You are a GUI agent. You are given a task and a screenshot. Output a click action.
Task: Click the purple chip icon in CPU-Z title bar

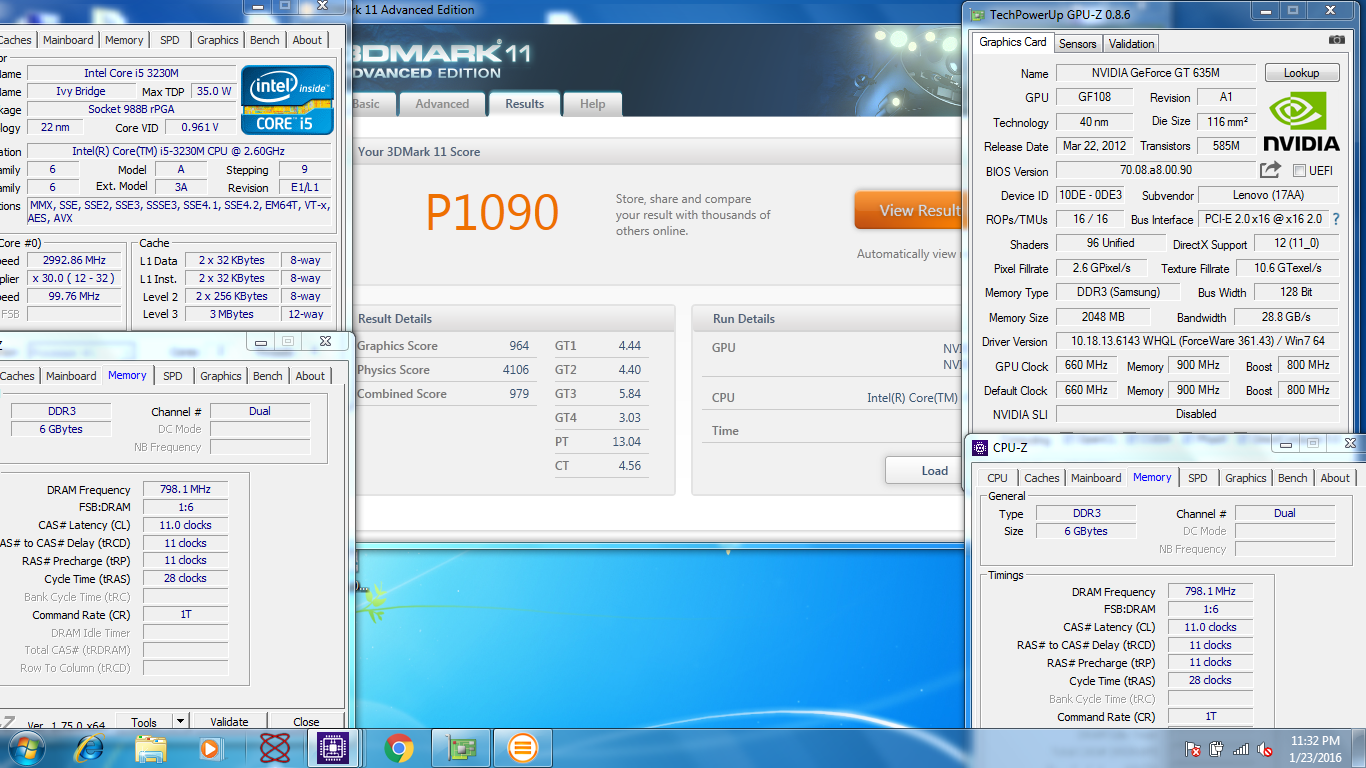pyautogui.click(x=979, y=448)
